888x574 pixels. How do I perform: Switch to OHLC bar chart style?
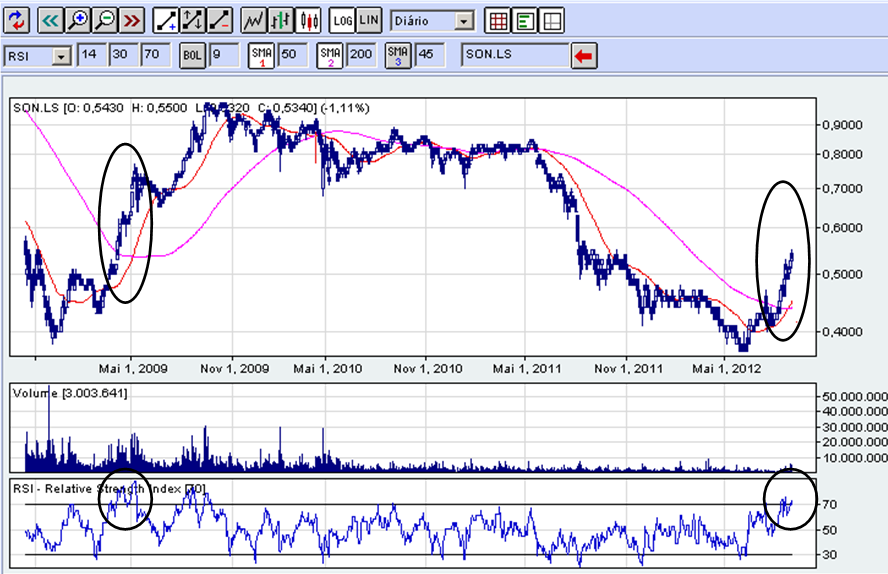[283, 20]
